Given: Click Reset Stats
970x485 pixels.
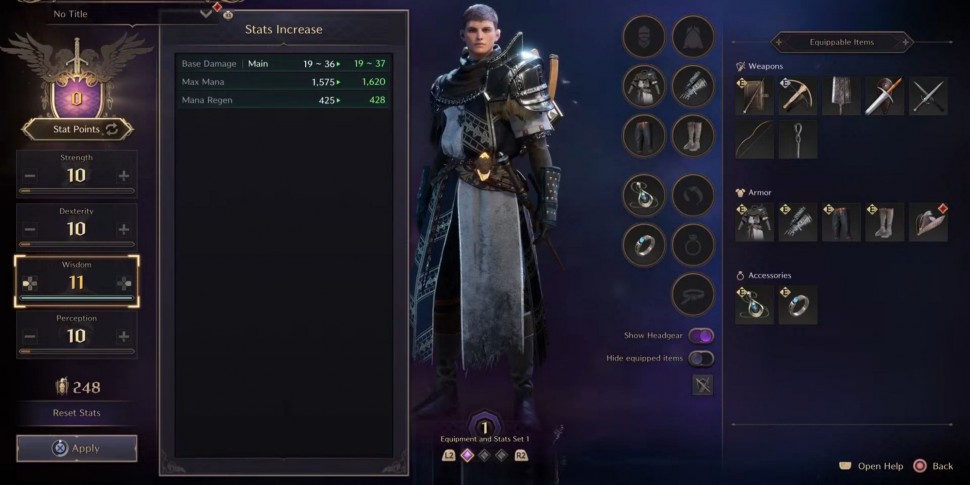Looking at the screenshot, I should coord(77,413).
